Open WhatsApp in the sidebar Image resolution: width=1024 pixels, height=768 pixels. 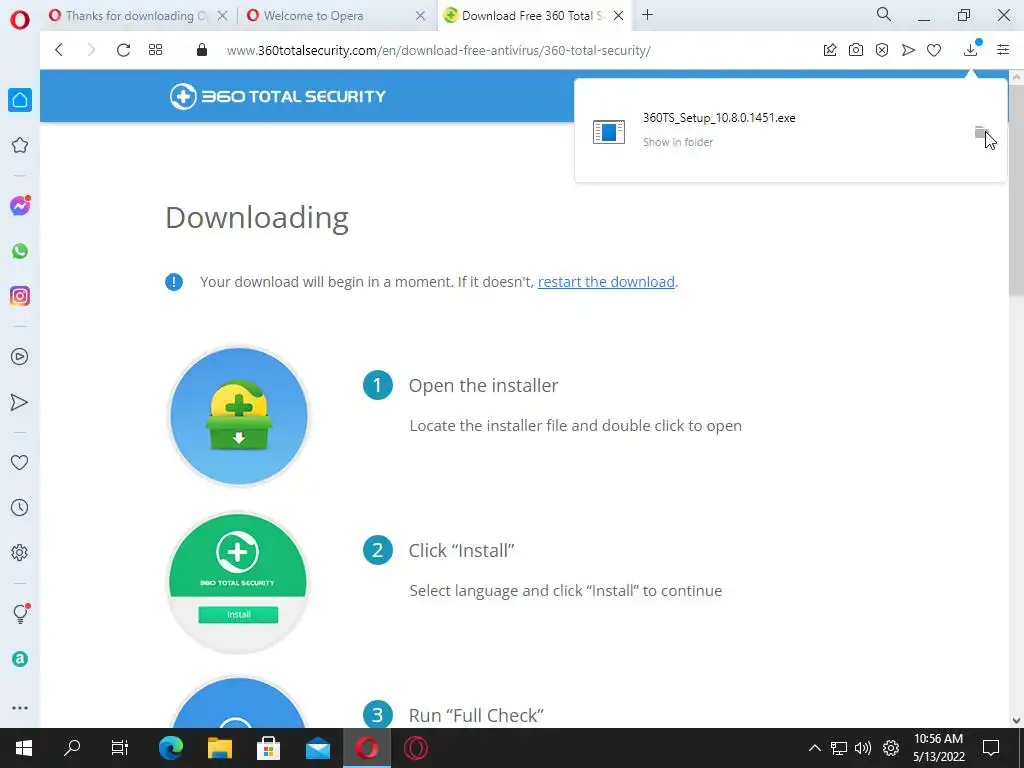(x=20, y=251)
